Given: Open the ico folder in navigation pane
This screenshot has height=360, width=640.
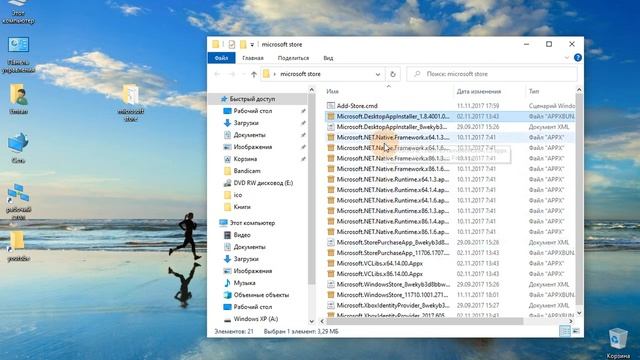Looking at the screenshot, I should click(x=238, y=195).
